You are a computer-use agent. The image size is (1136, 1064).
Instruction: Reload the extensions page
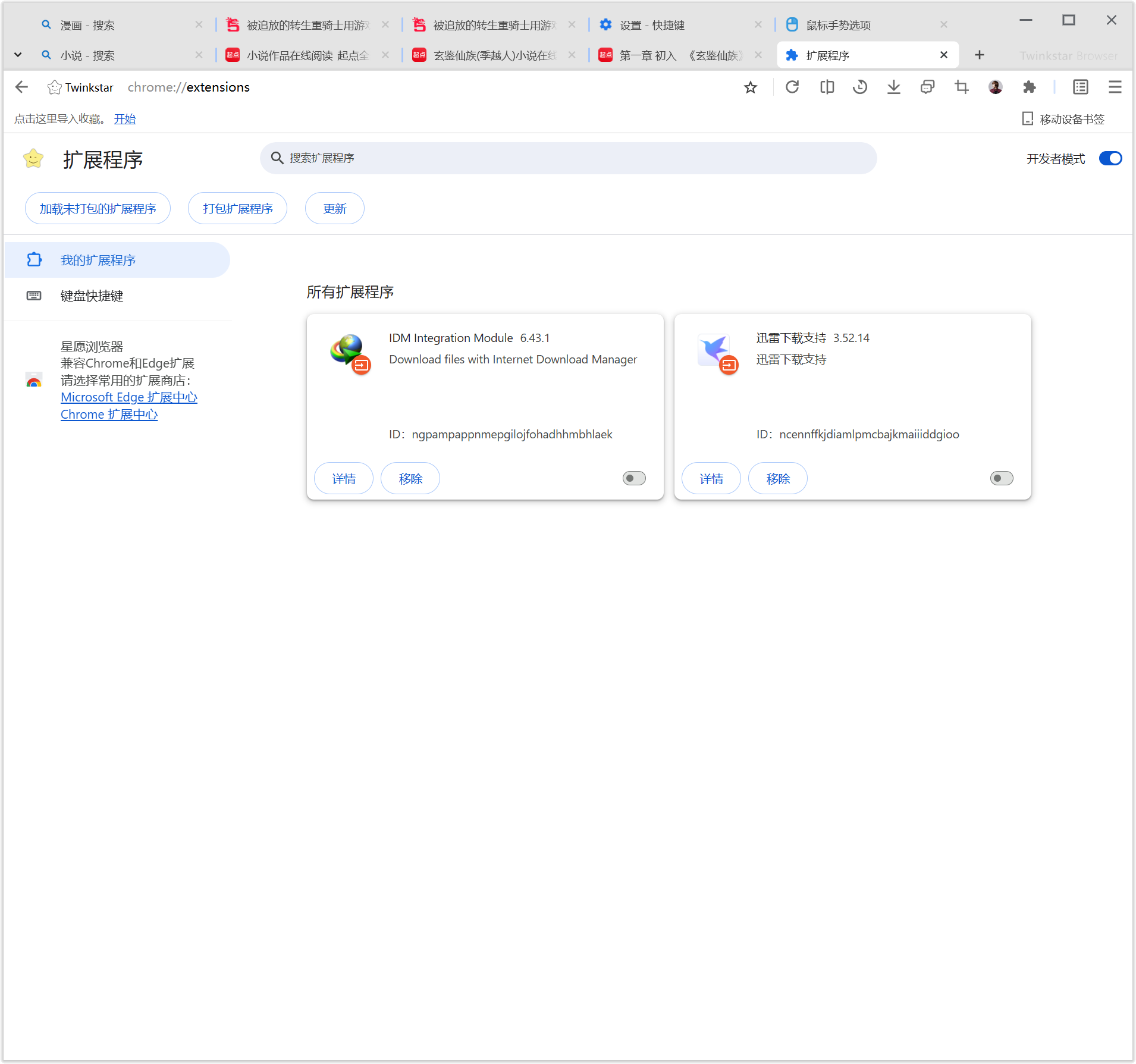point(792,87)
